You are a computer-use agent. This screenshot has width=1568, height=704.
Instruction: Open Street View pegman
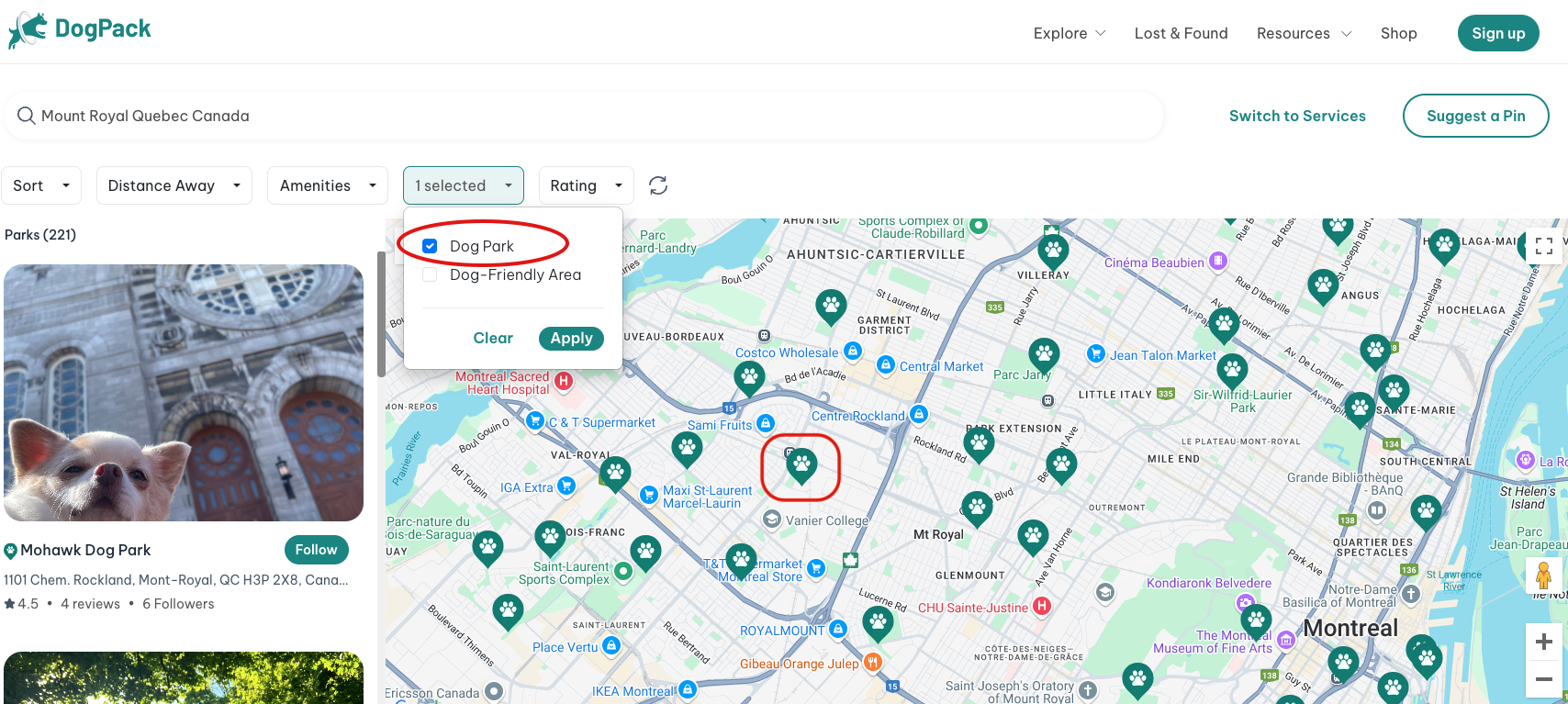pyautogui.click(x=1543, y=575)
